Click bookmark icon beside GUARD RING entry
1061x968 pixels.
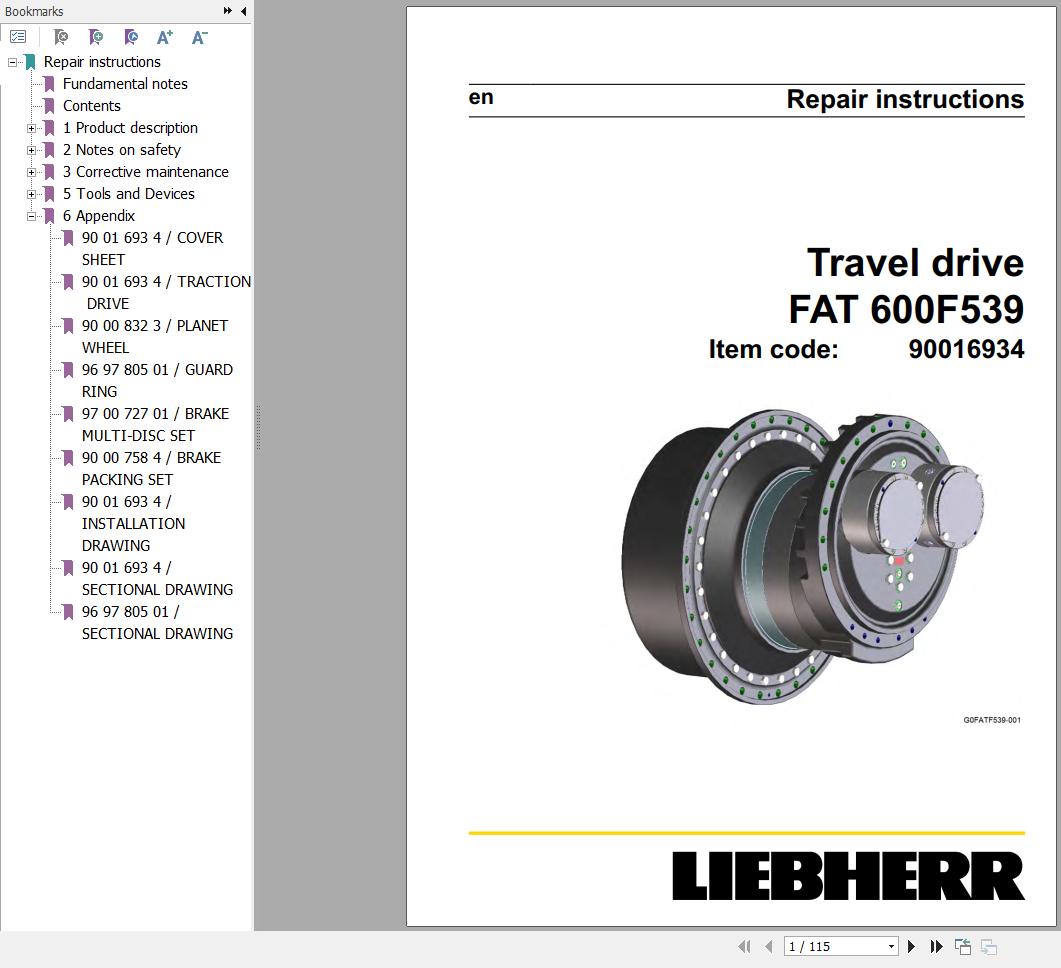[68, 370]
